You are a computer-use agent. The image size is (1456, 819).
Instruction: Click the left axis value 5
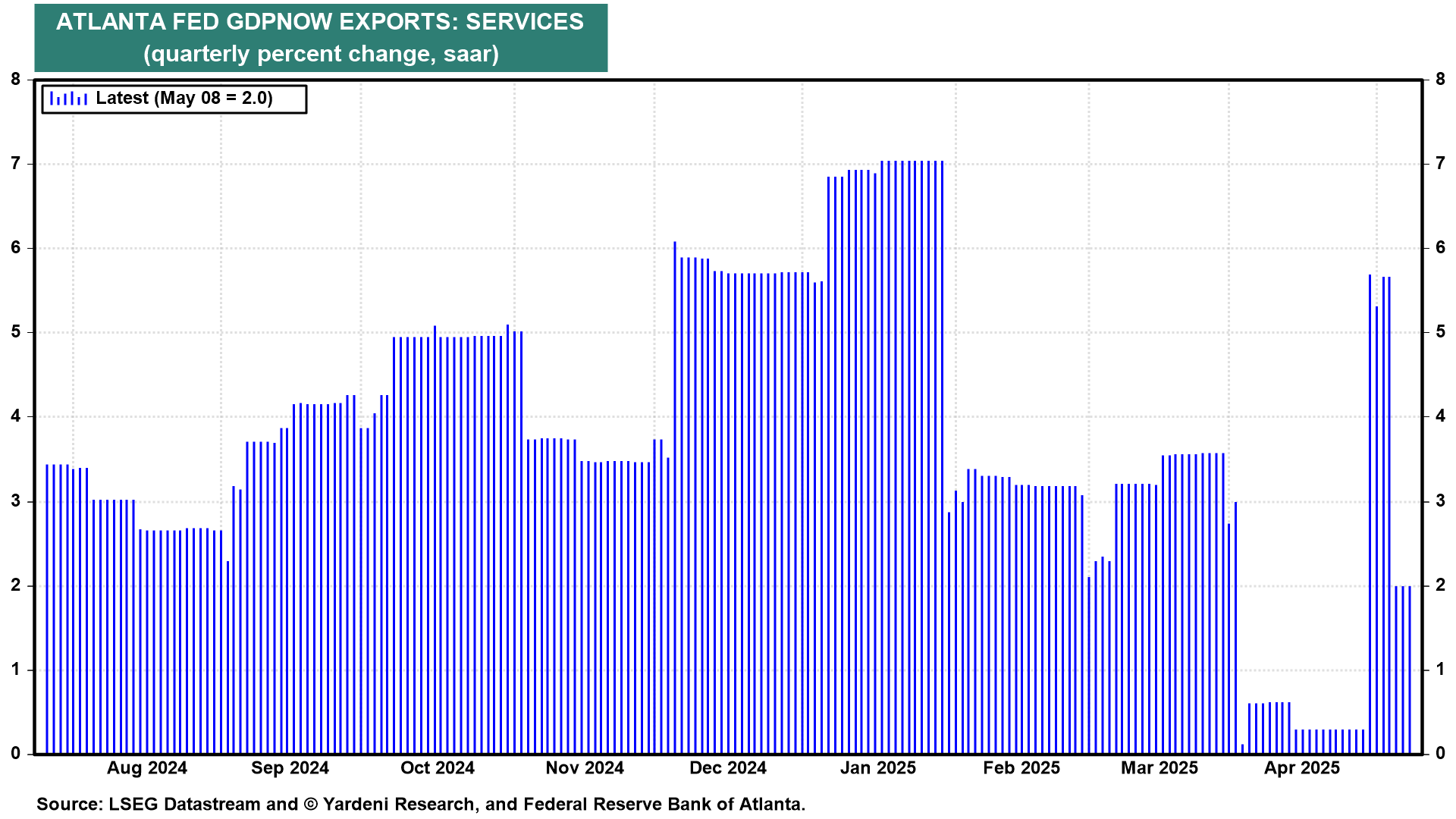pos(16,332)
